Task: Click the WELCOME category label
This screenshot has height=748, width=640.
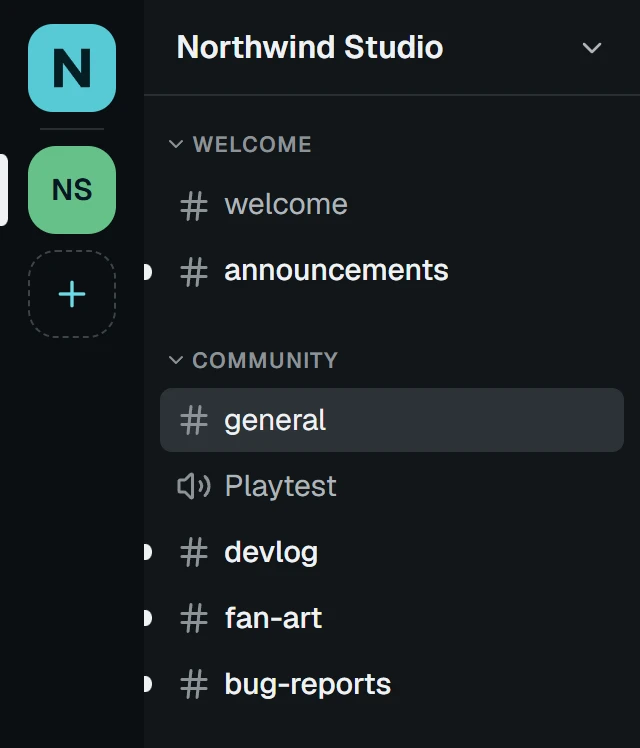Action: click(252, 145)
